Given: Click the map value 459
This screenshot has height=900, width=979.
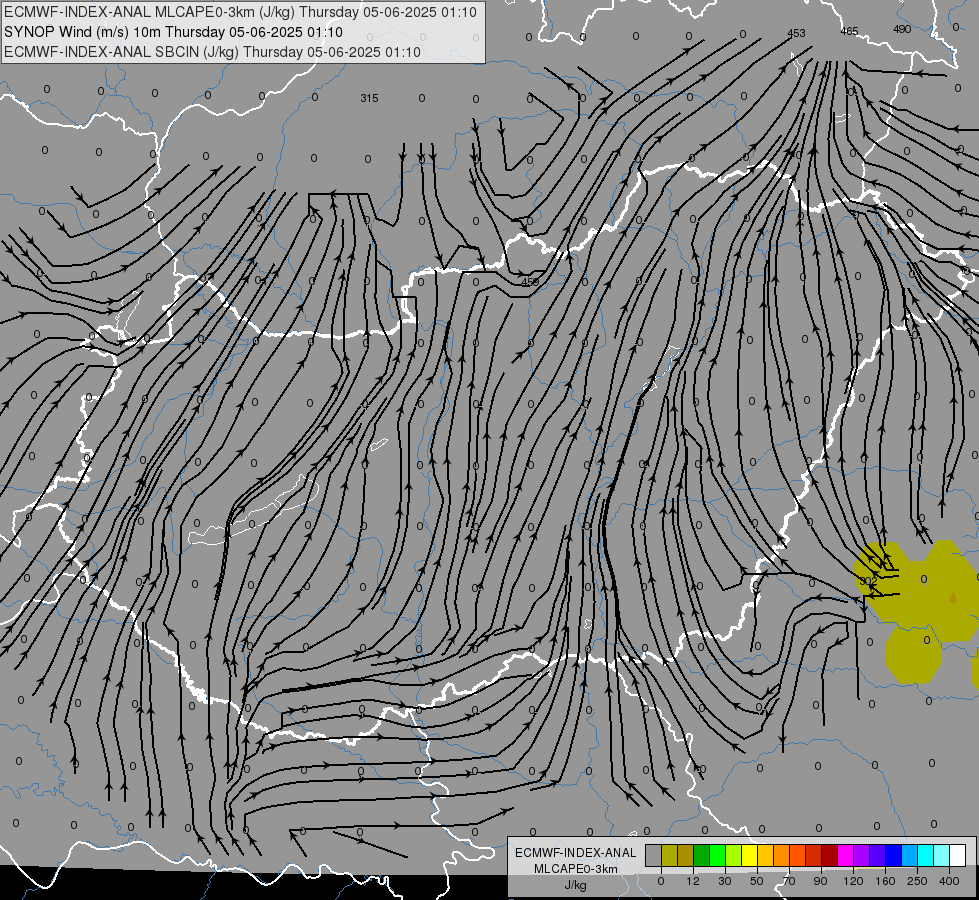Looking at the screenshot, I should pos(530,282).
